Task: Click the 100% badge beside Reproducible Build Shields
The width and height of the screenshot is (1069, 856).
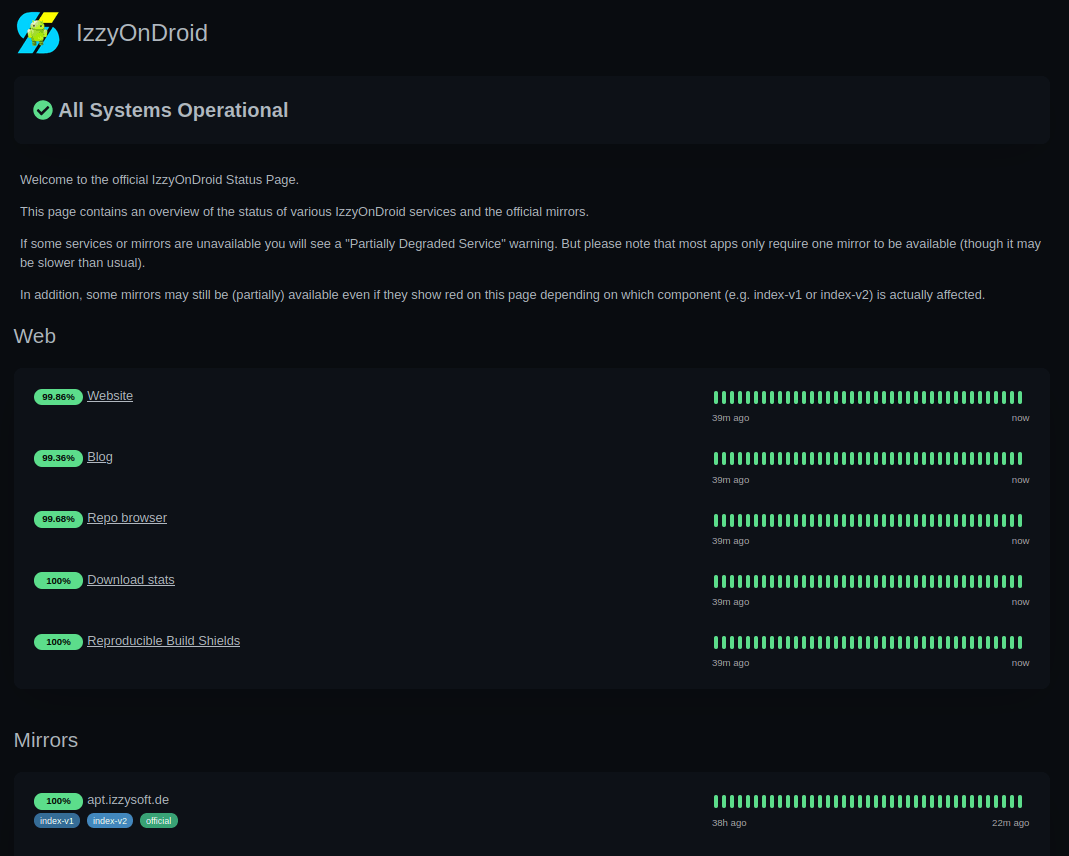Action: pos(58,641)
